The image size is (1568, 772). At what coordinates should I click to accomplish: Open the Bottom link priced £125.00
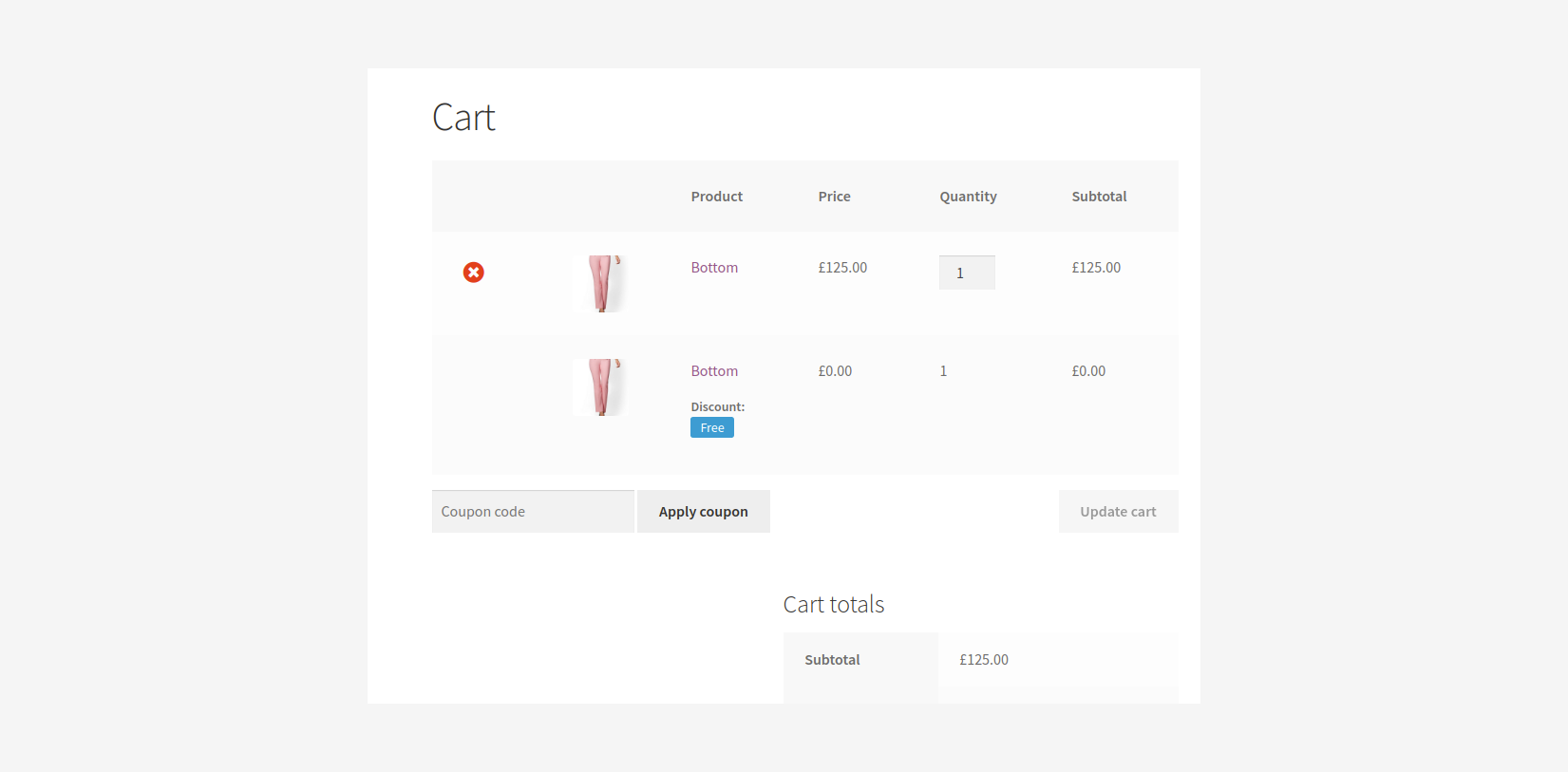(714, 268)
